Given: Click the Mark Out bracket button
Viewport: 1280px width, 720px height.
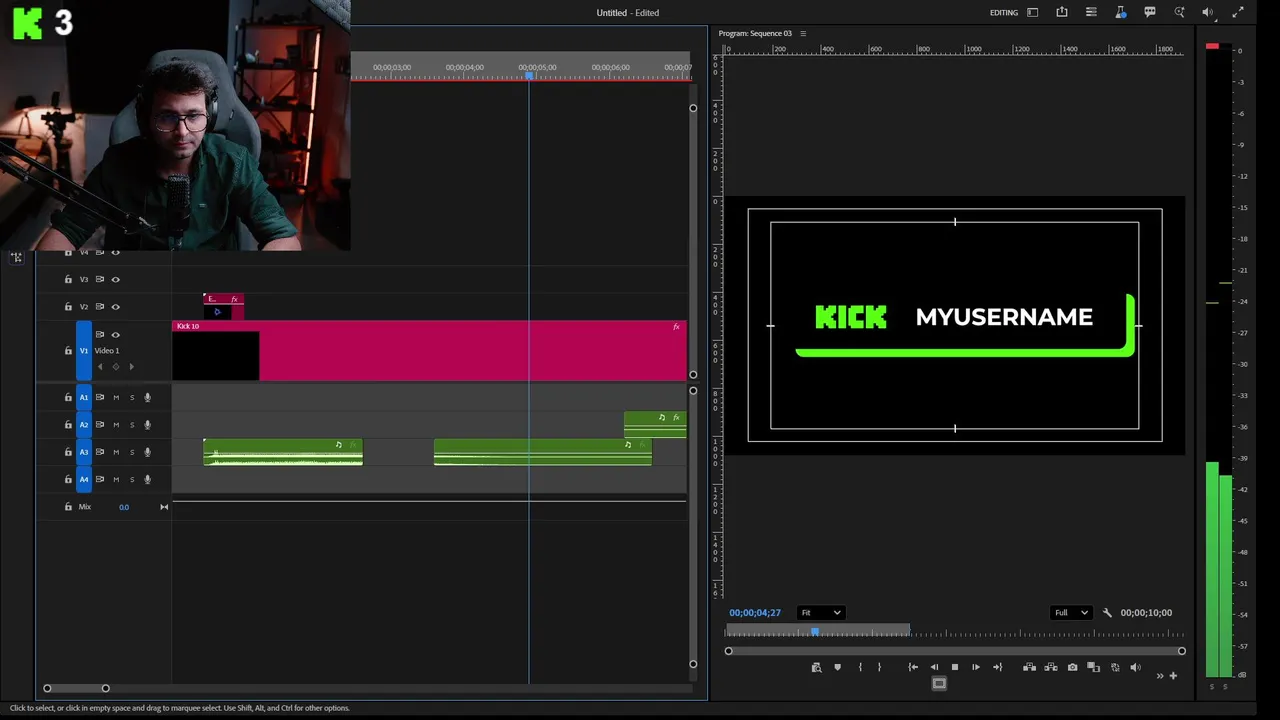Looking at the screenshot, I should pyautogui.click(x=879, y=667).
